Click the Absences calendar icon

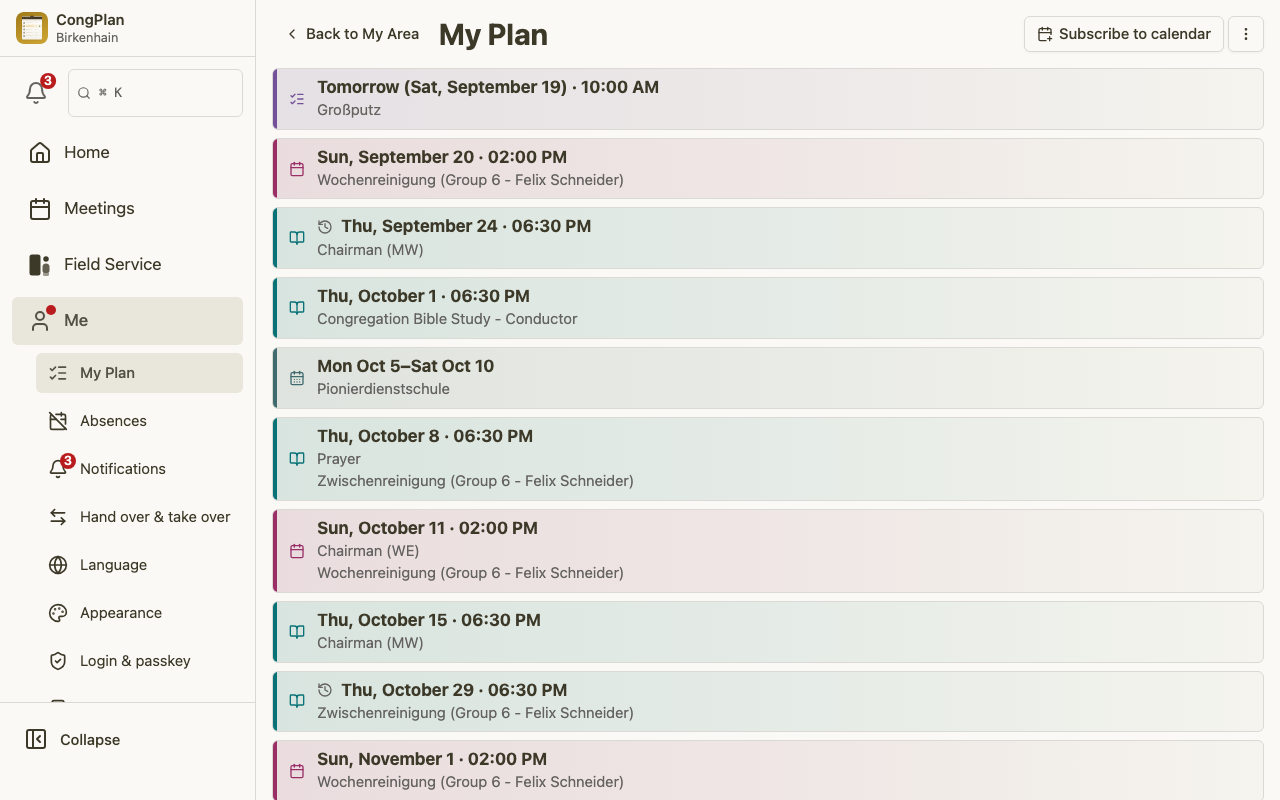point(58,421)
